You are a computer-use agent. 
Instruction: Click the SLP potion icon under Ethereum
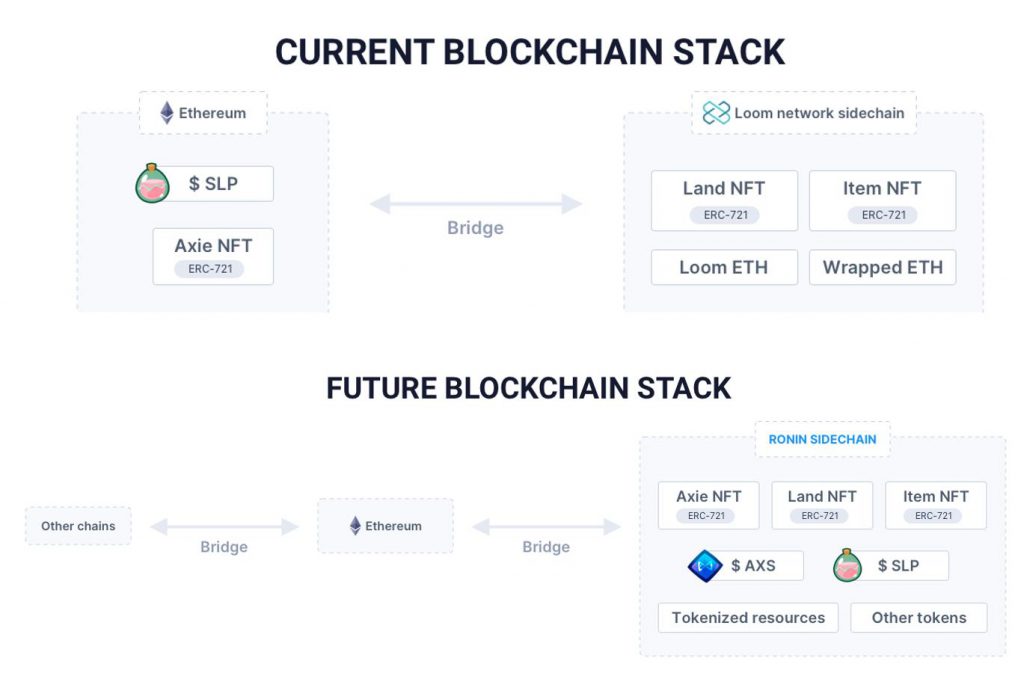[x=153, y=184]
